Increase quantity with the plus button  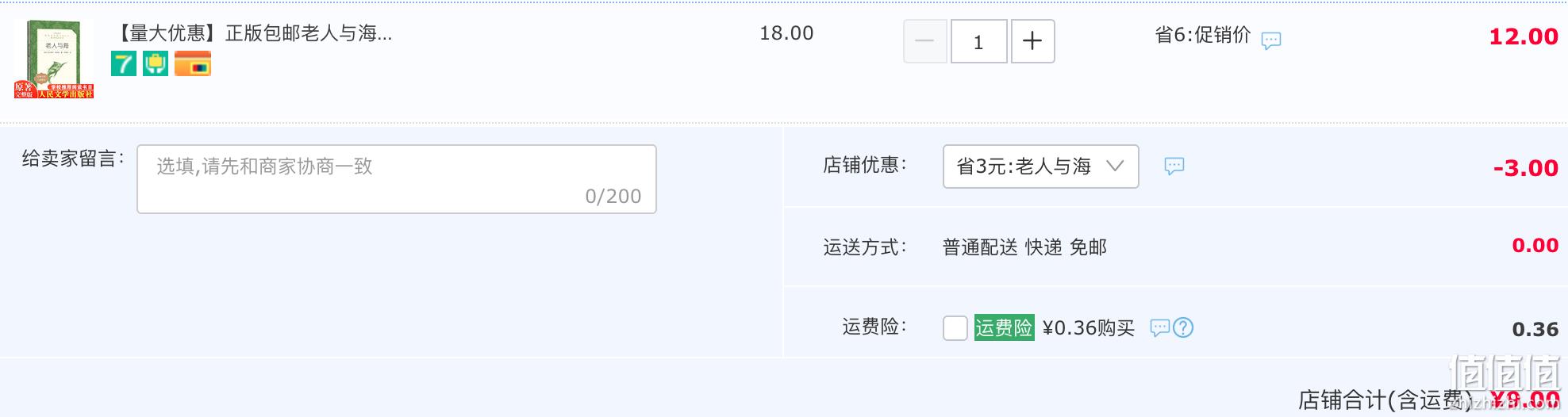pyautogui.click(x=1032, y=41)
